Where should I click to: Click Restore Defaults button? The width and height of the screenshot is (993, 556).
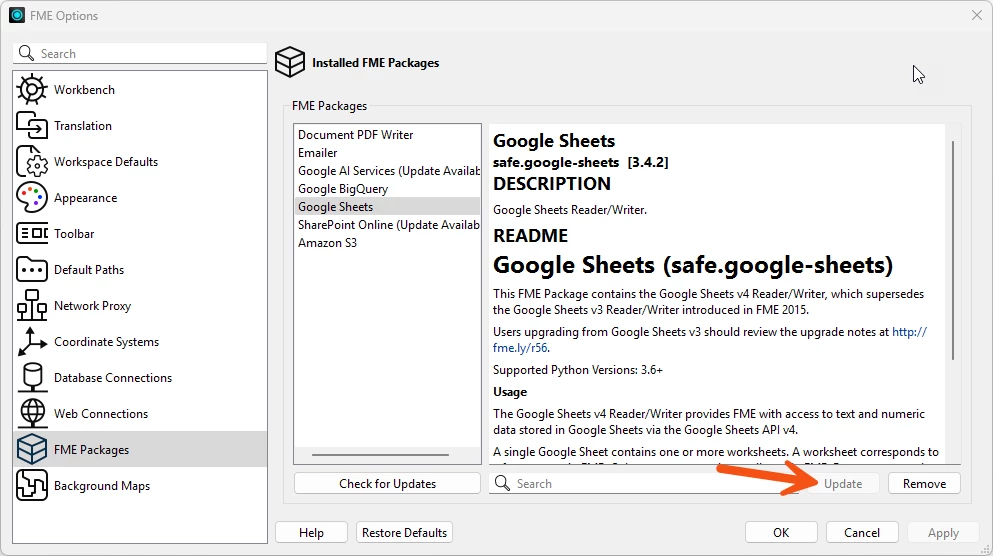404,533
